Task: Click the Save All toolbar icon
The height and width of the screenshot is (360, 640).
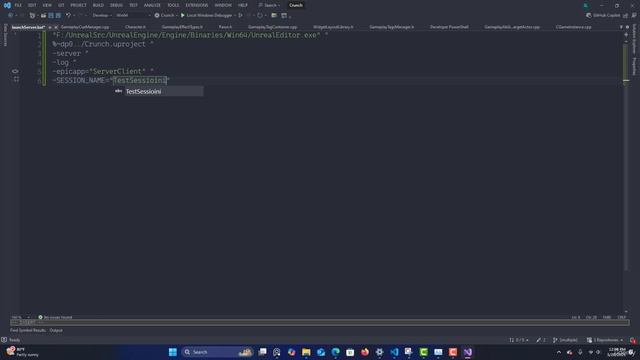Action: click(58, 15)
